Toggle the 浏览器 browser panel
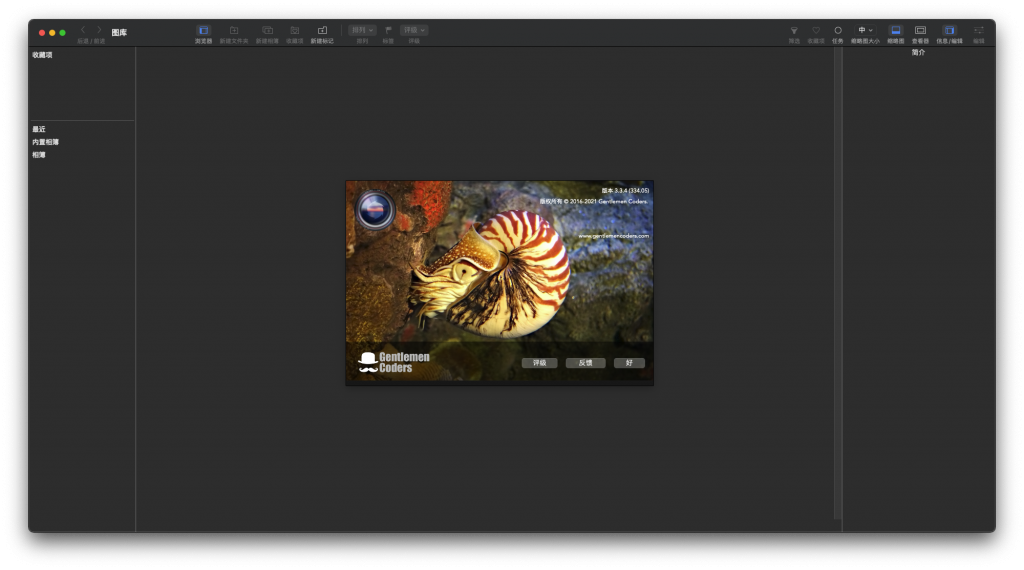Screen dimensions: 1024x570 204,31
